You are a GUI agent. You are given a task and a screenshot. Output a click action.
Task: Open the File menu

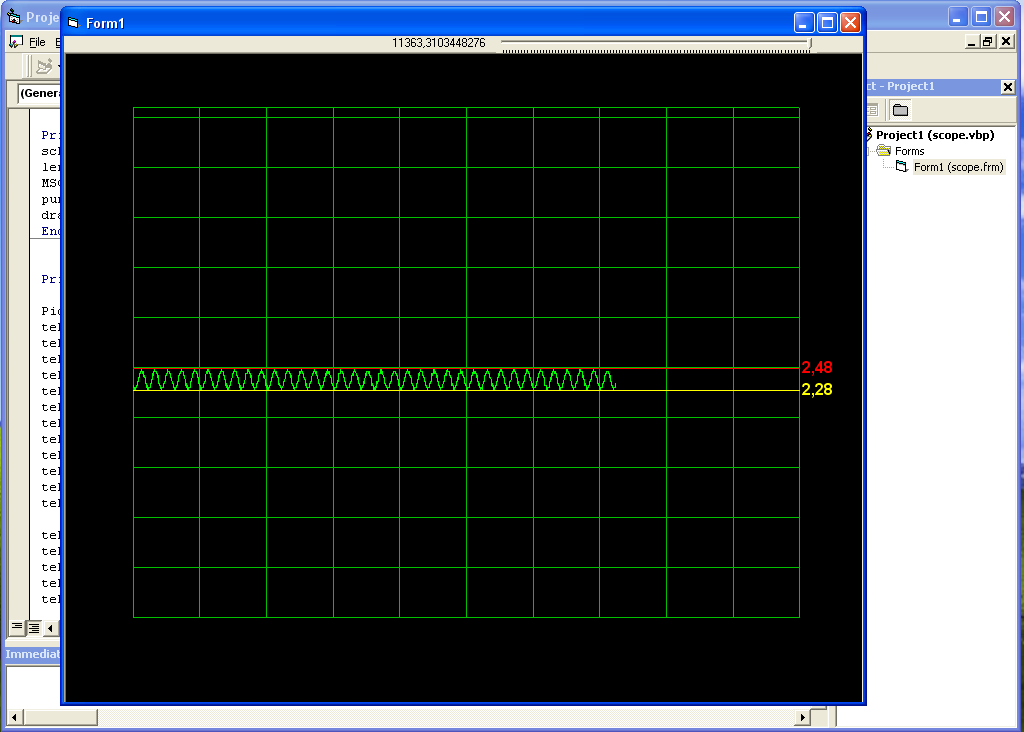coord(37,42)
